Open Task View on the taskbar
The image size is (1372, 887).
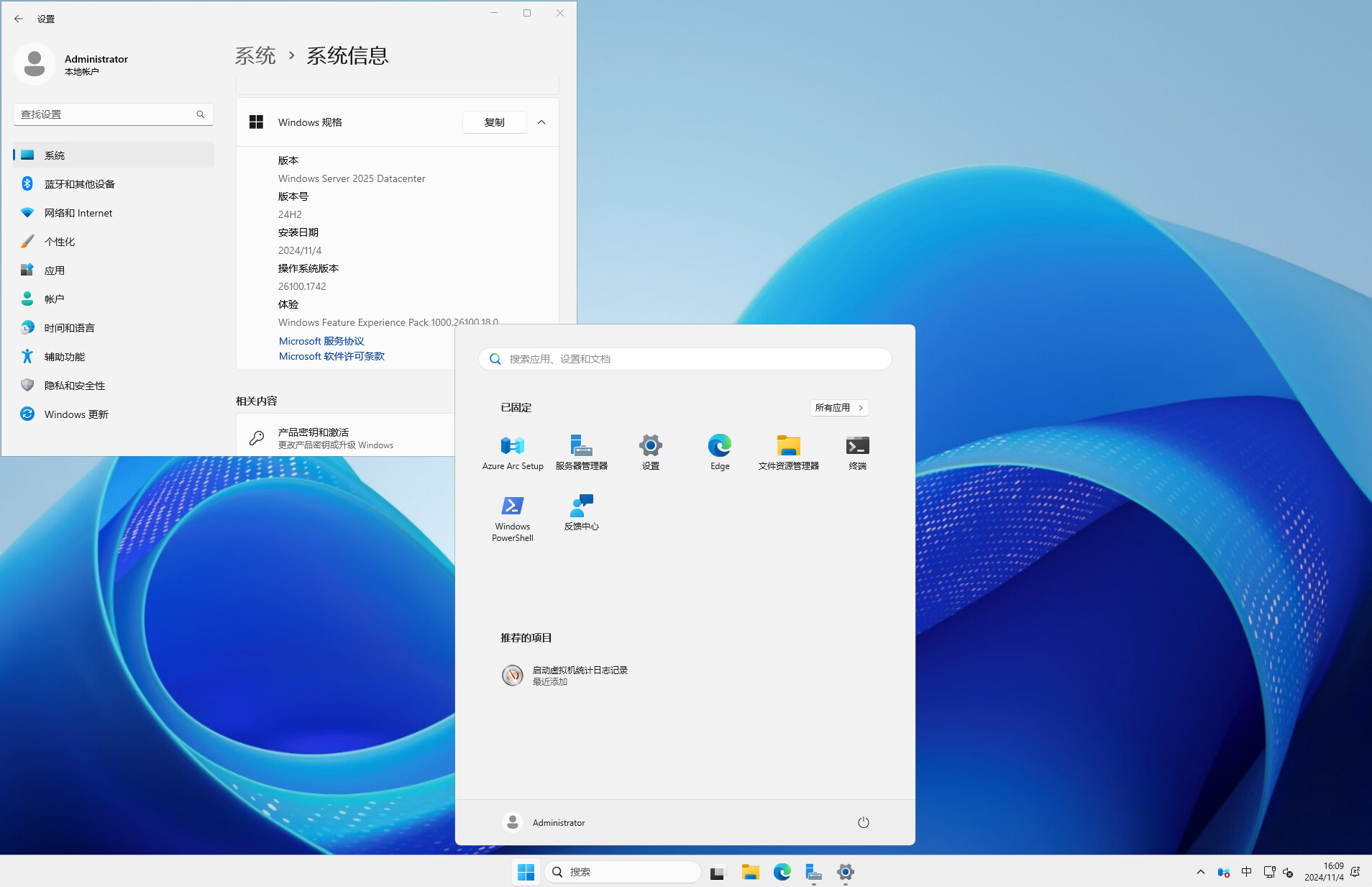pos(718,872)
